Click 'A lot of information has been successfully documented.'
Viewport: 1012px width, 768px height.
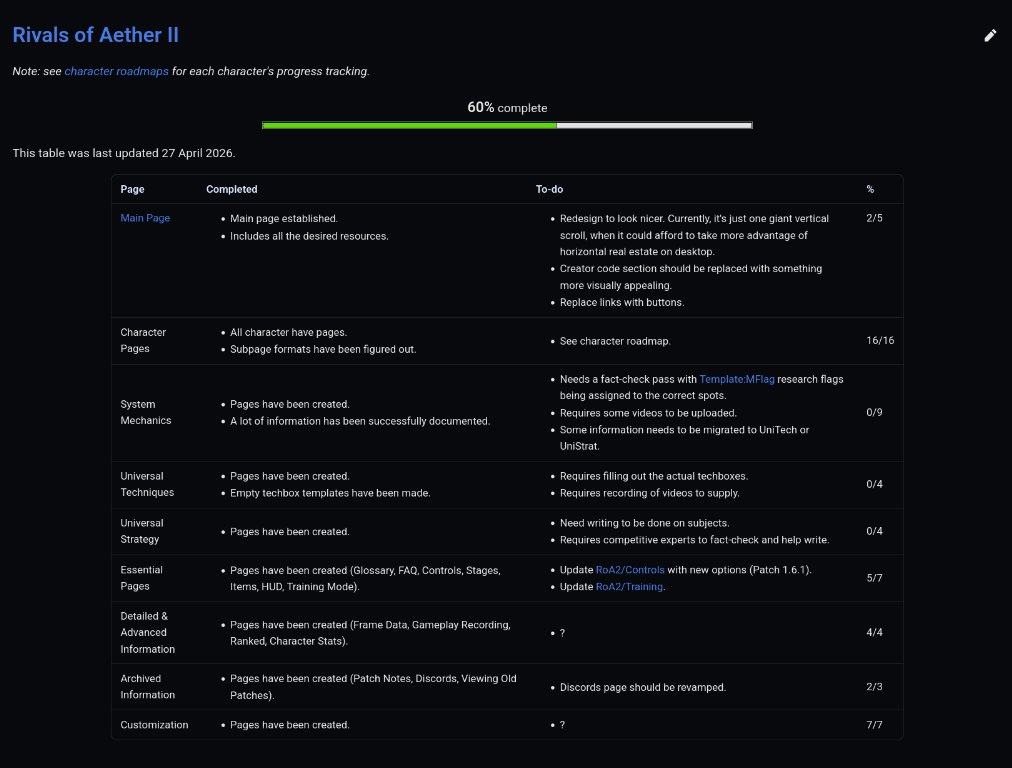360,421
